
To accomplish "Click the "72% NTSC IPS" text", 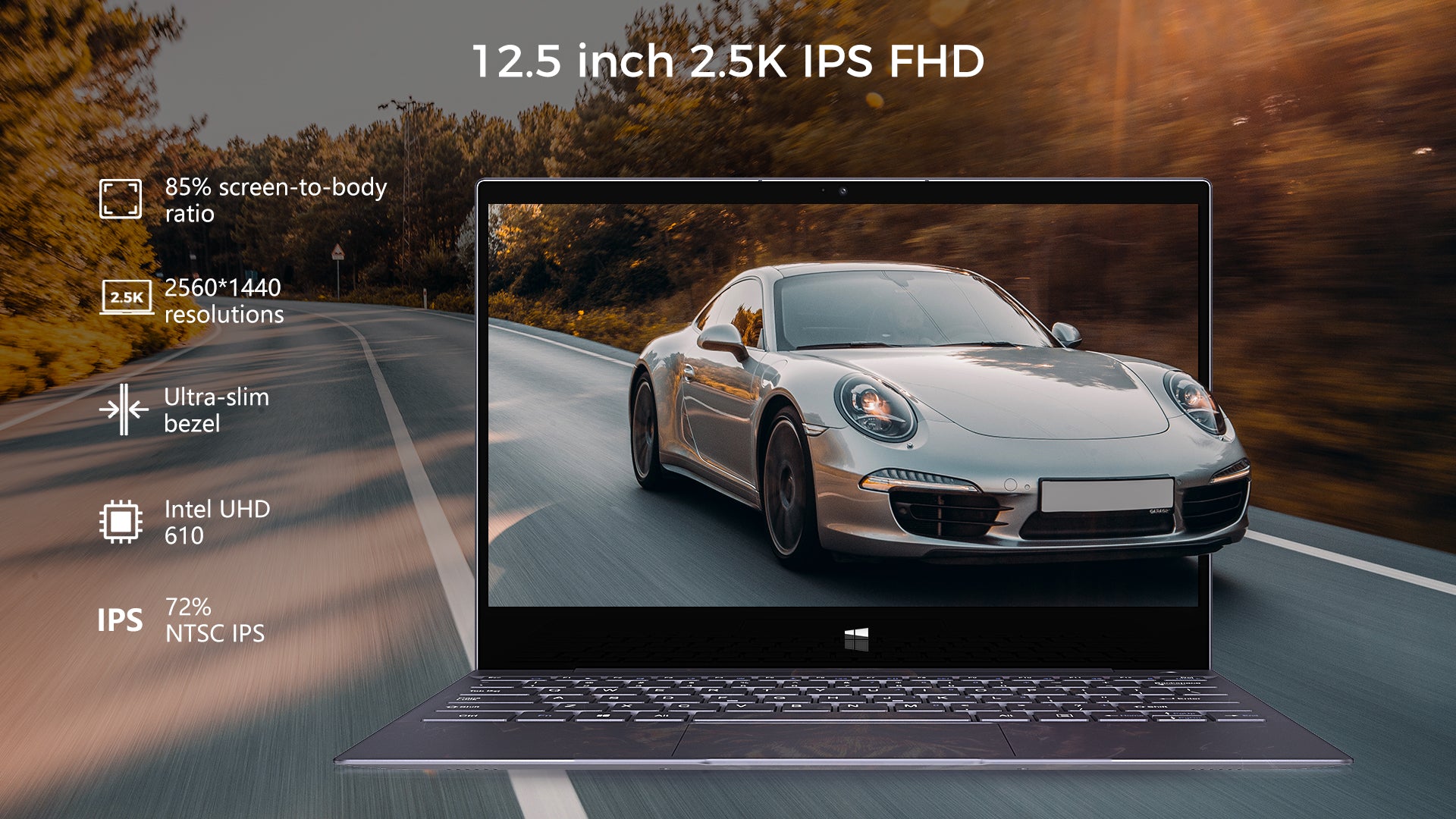I will [215, 620].
